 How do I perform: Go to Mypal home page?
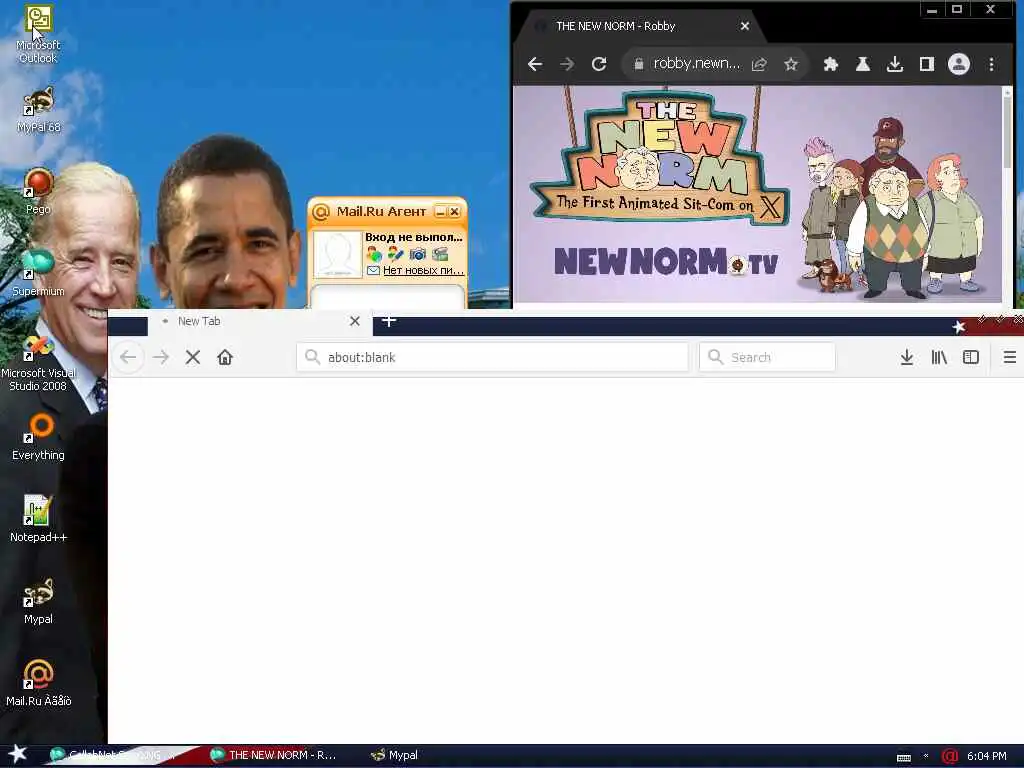click(225, 357)
